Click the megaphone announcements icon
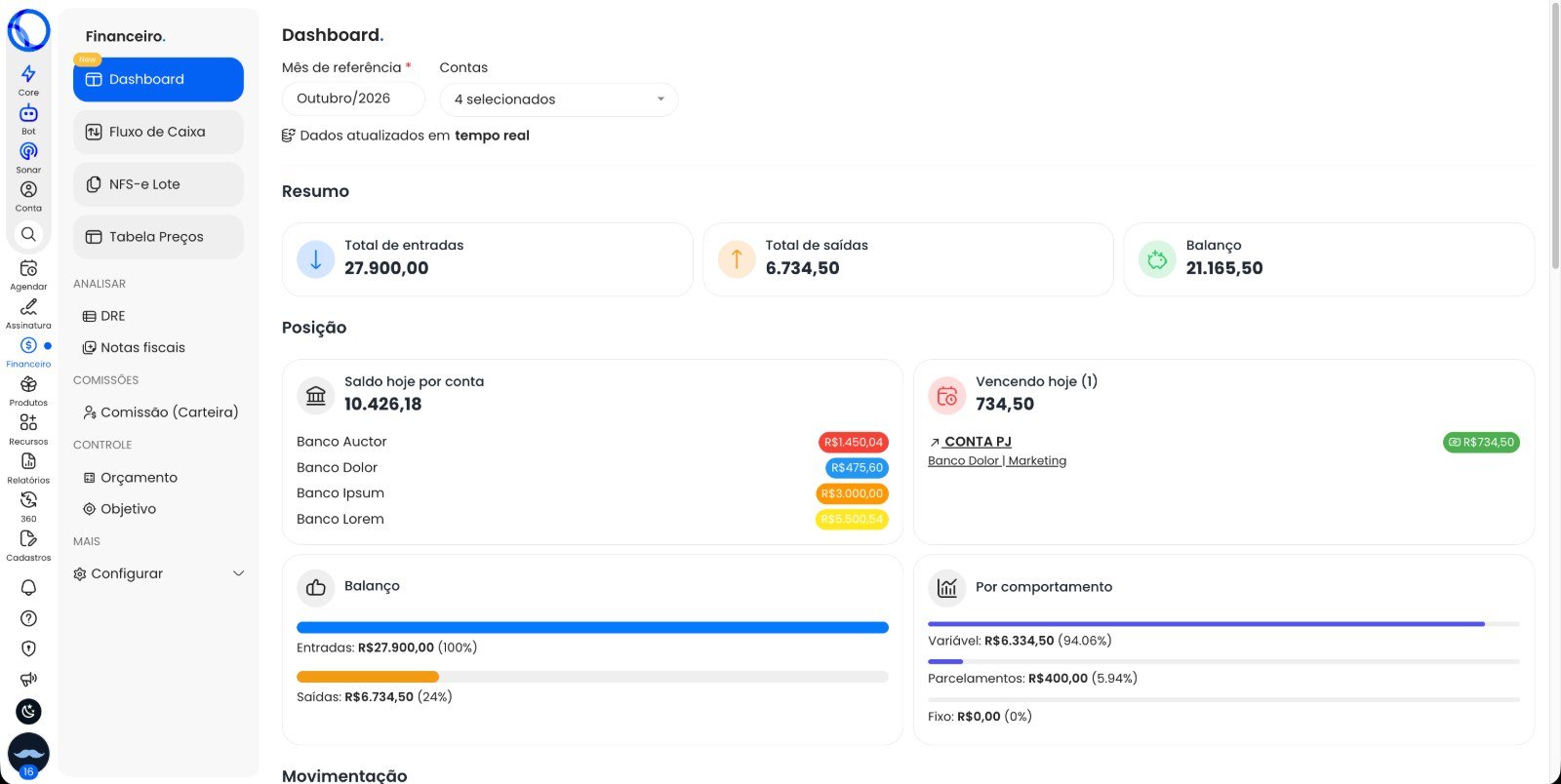This screenshot has height=784, width=1561. [28, 679]
